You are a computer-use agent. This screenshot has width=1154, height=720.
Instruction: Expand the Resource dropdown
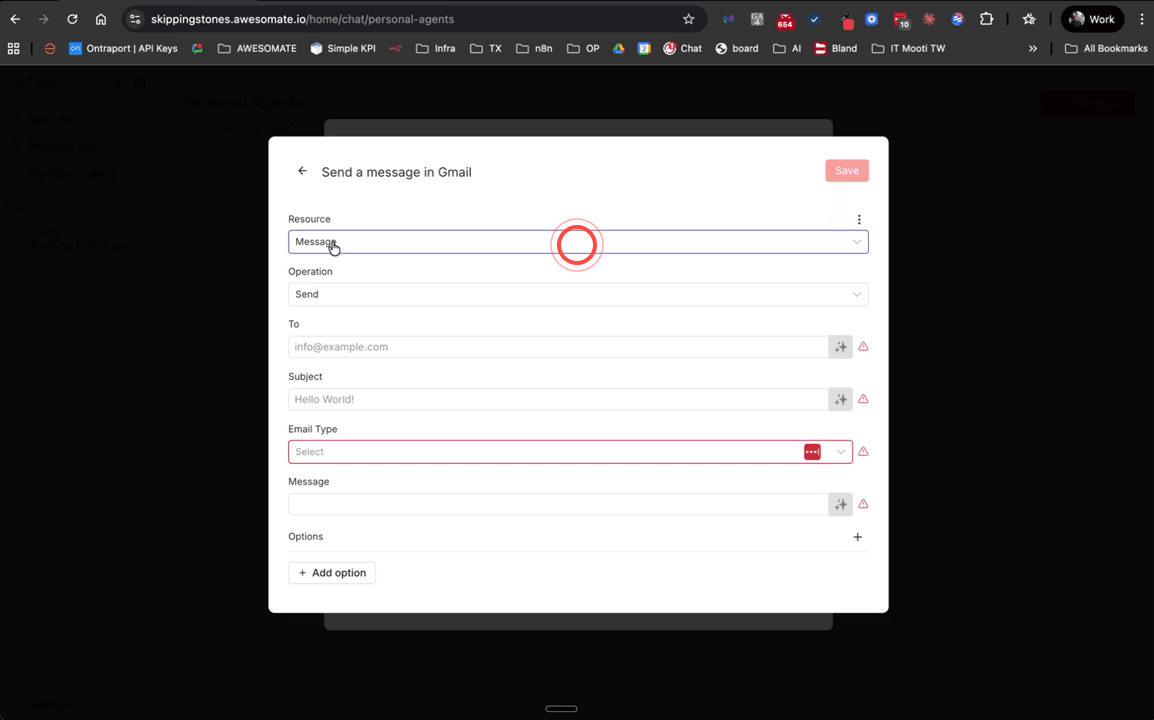pos(856,241)
